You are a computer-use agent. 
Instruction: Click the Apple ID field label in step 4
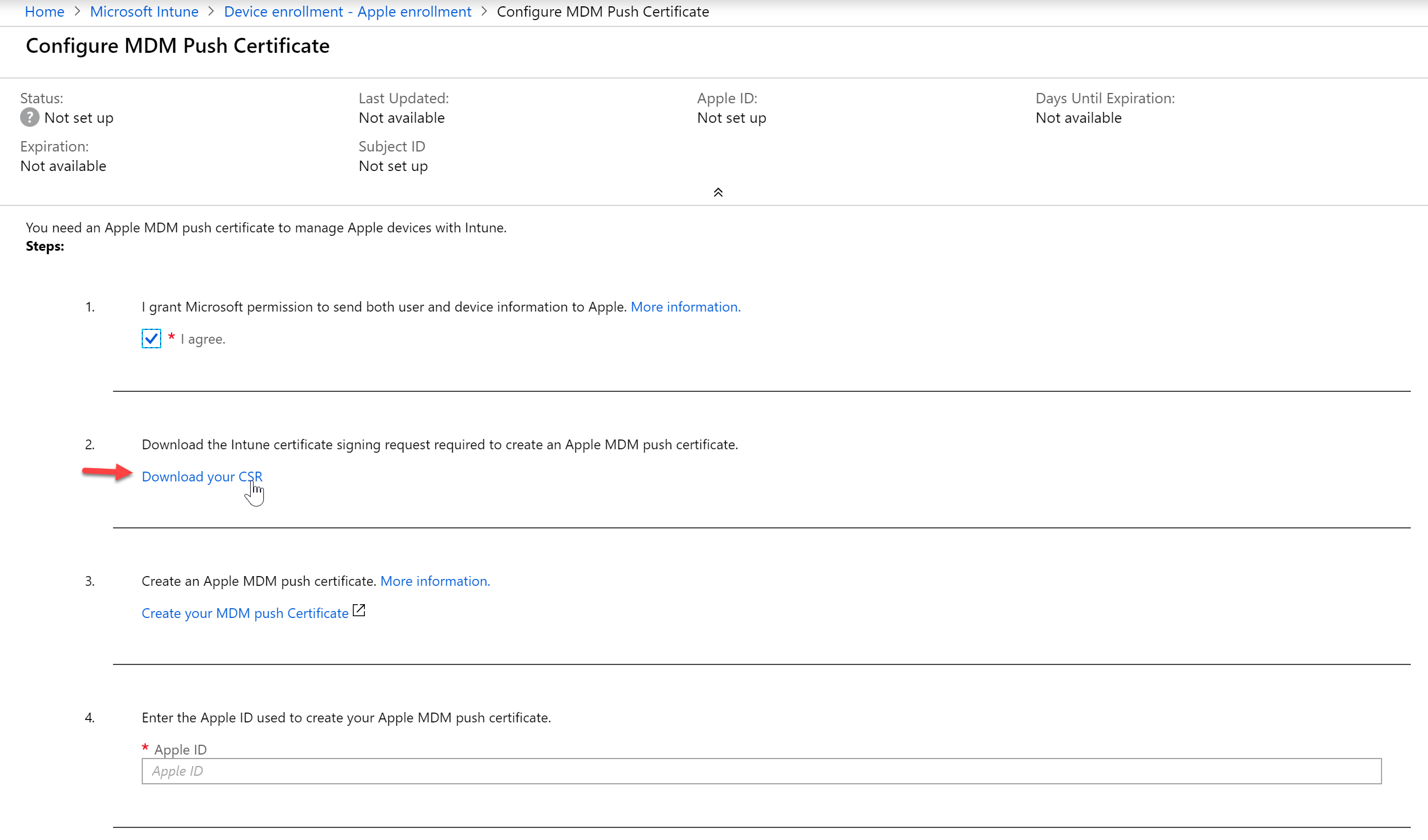click(180, 749)
